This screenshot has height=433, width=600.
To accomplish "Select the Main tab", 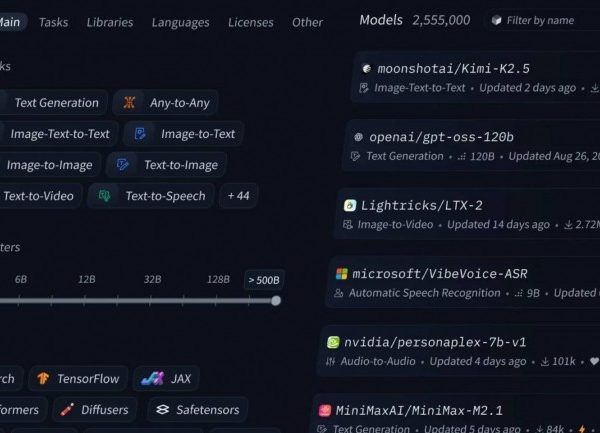I will click(11, 22).
